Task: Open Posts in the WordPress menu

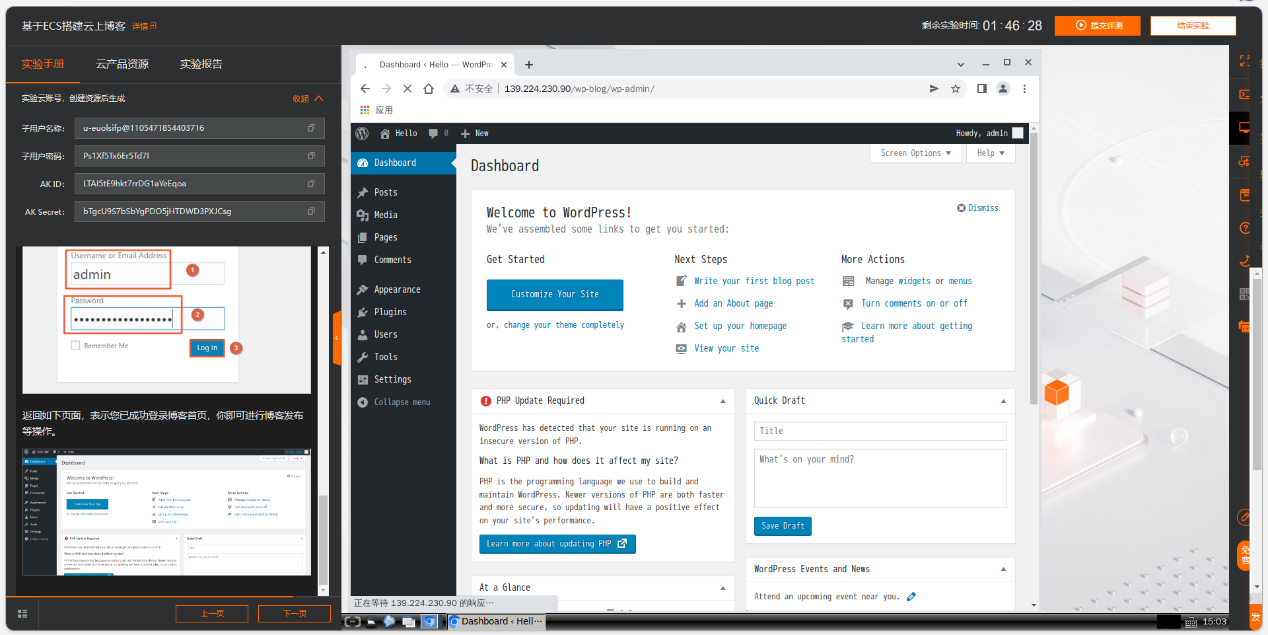Action: (404, 192)
